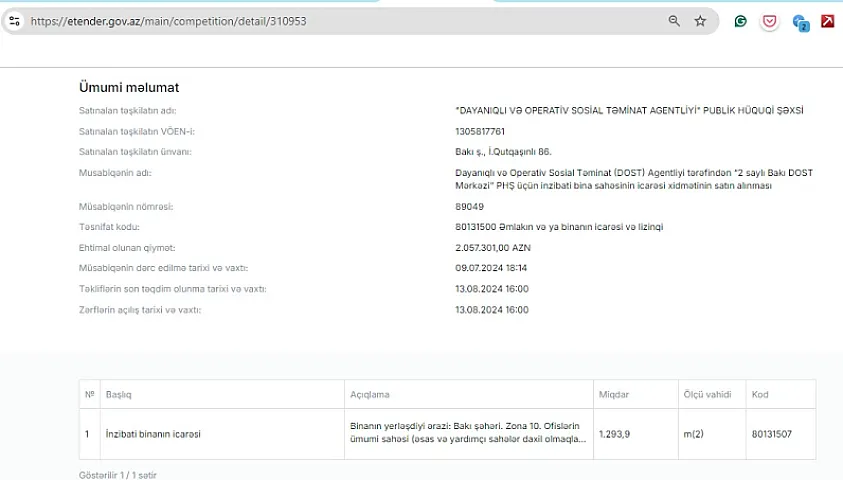843x480 pixels.
Task: Click the organization name DAYANIQLI VƏ OPERATİV text
Action: (x=629, y=110)
